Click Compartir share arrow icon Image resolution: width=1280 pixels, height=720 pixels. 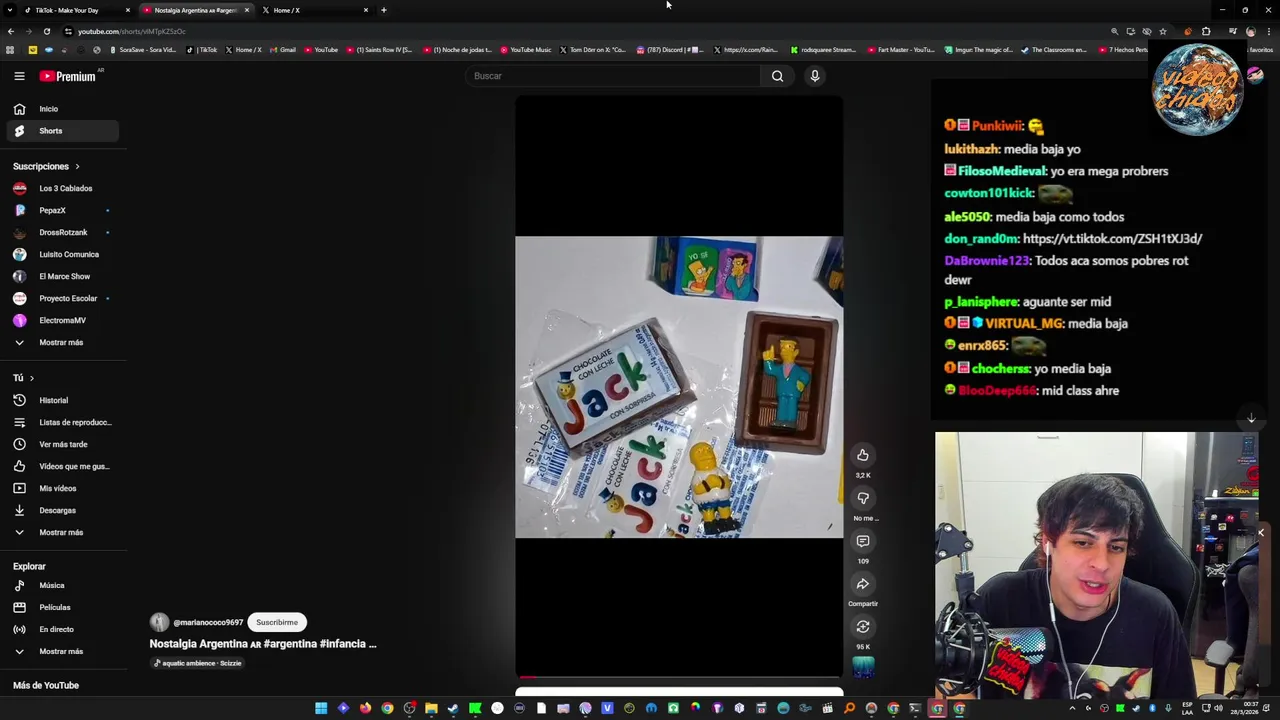tap(863, 584)
